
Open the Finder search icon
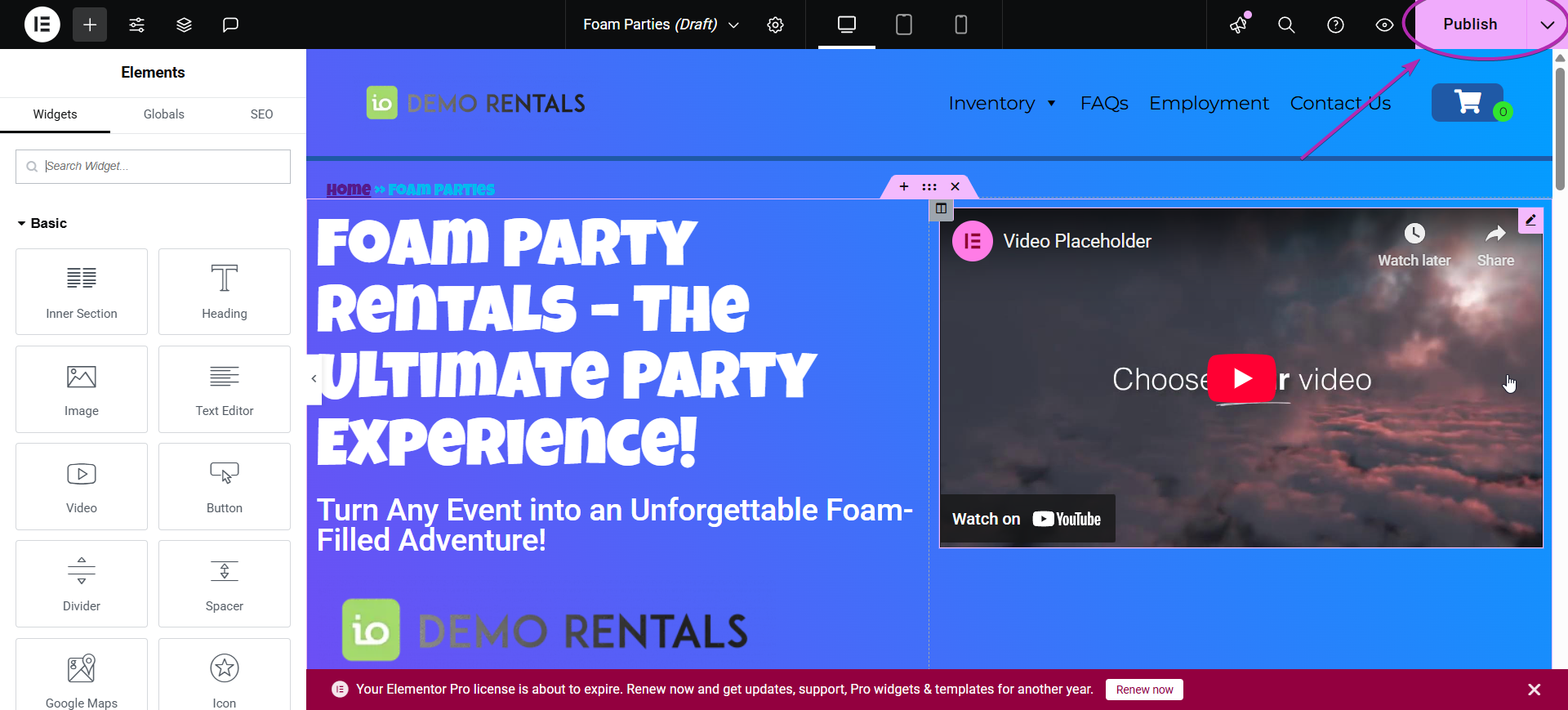tap(1286, 25)
